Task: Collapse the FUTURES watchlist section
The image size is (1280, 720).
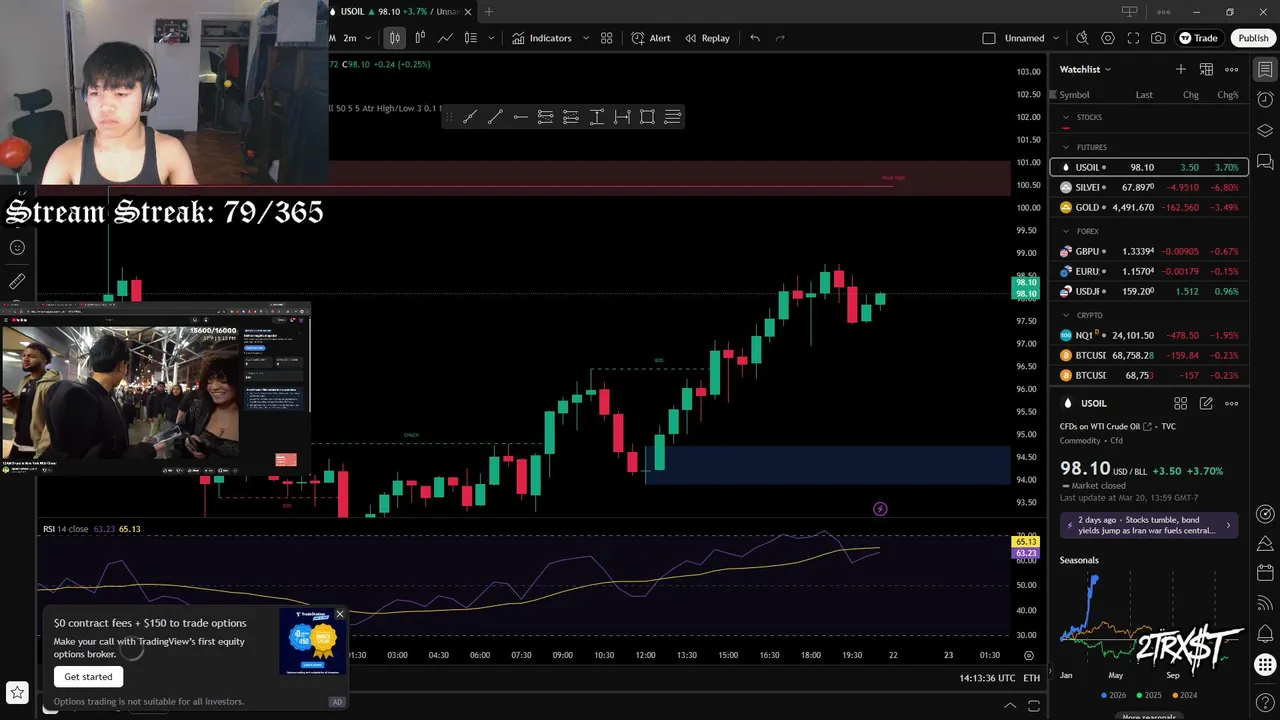Action: pyautogui.click(x=1066, y=147)
